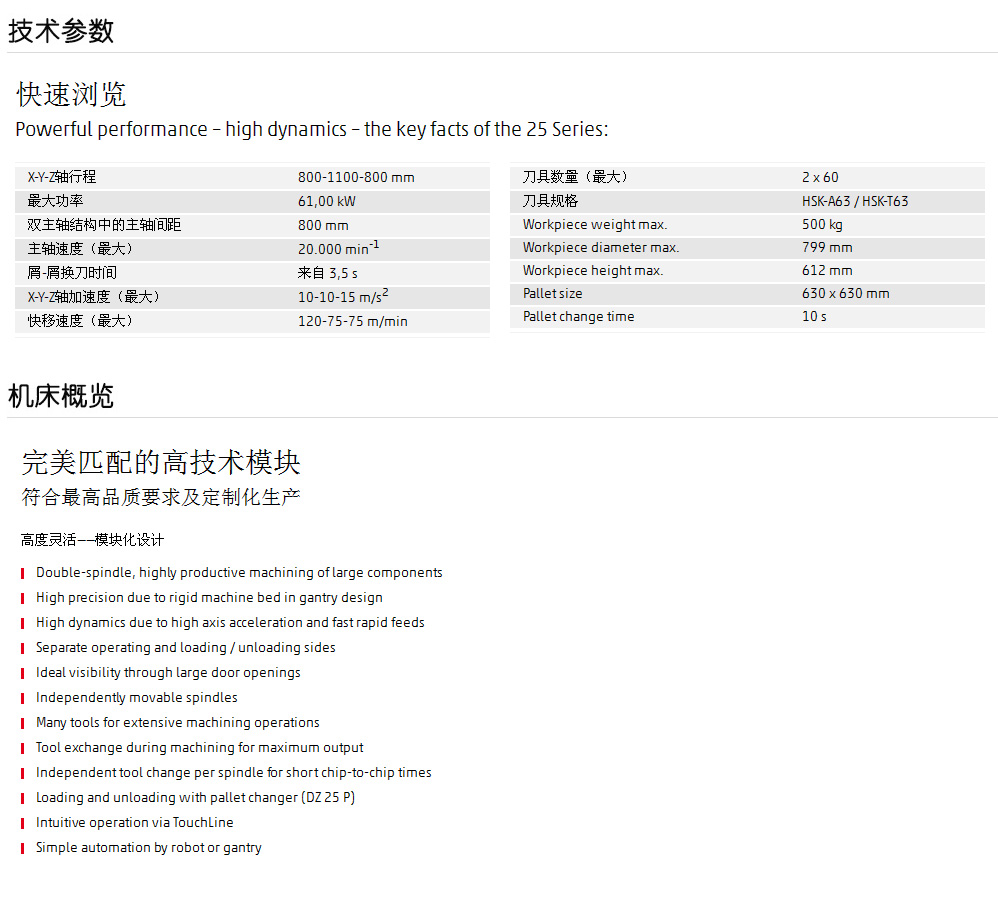The image size is (998, 903).
Task: Click the 快移速度（最大） row label
Action: tap(80, 321)
